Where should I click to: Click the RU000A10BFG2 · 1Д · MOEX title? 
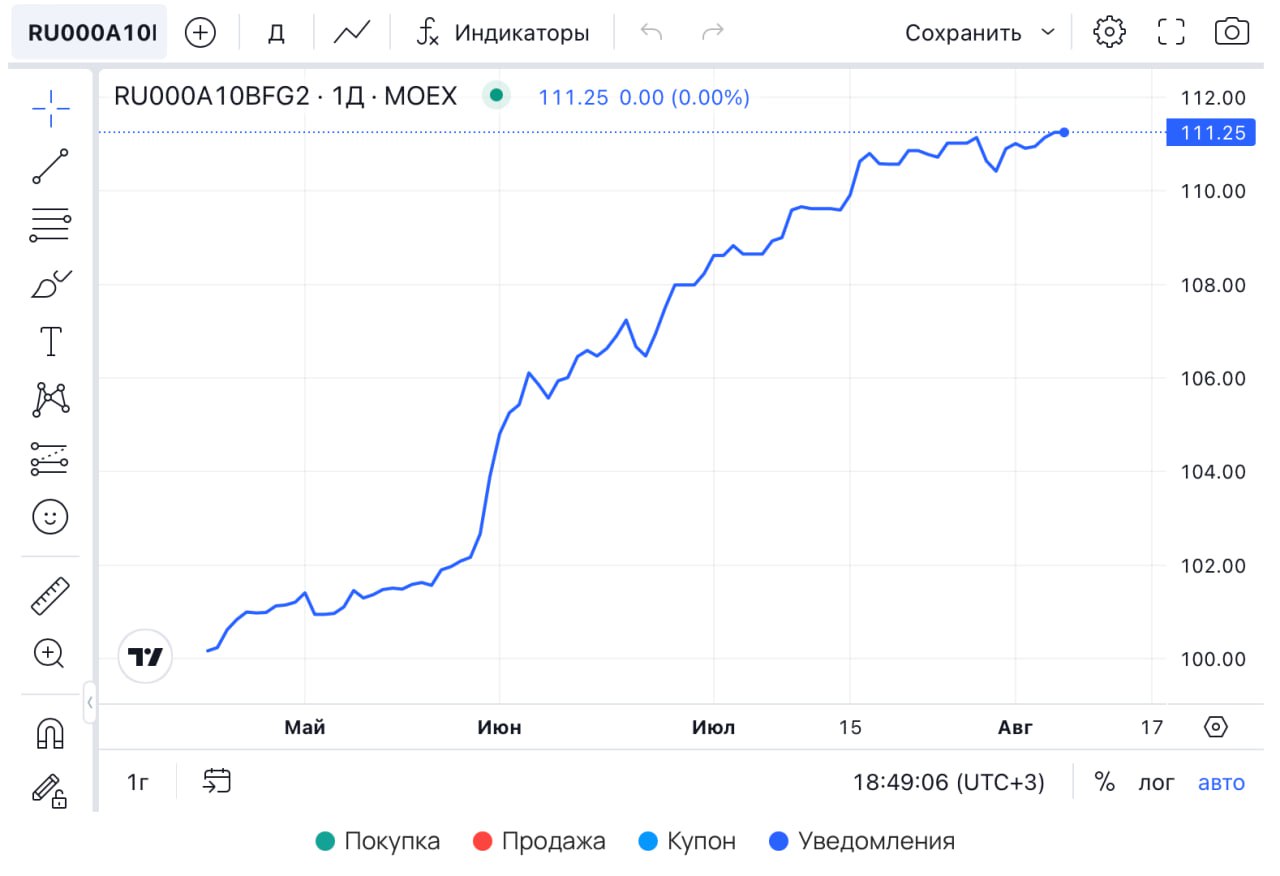coord(285,96)
